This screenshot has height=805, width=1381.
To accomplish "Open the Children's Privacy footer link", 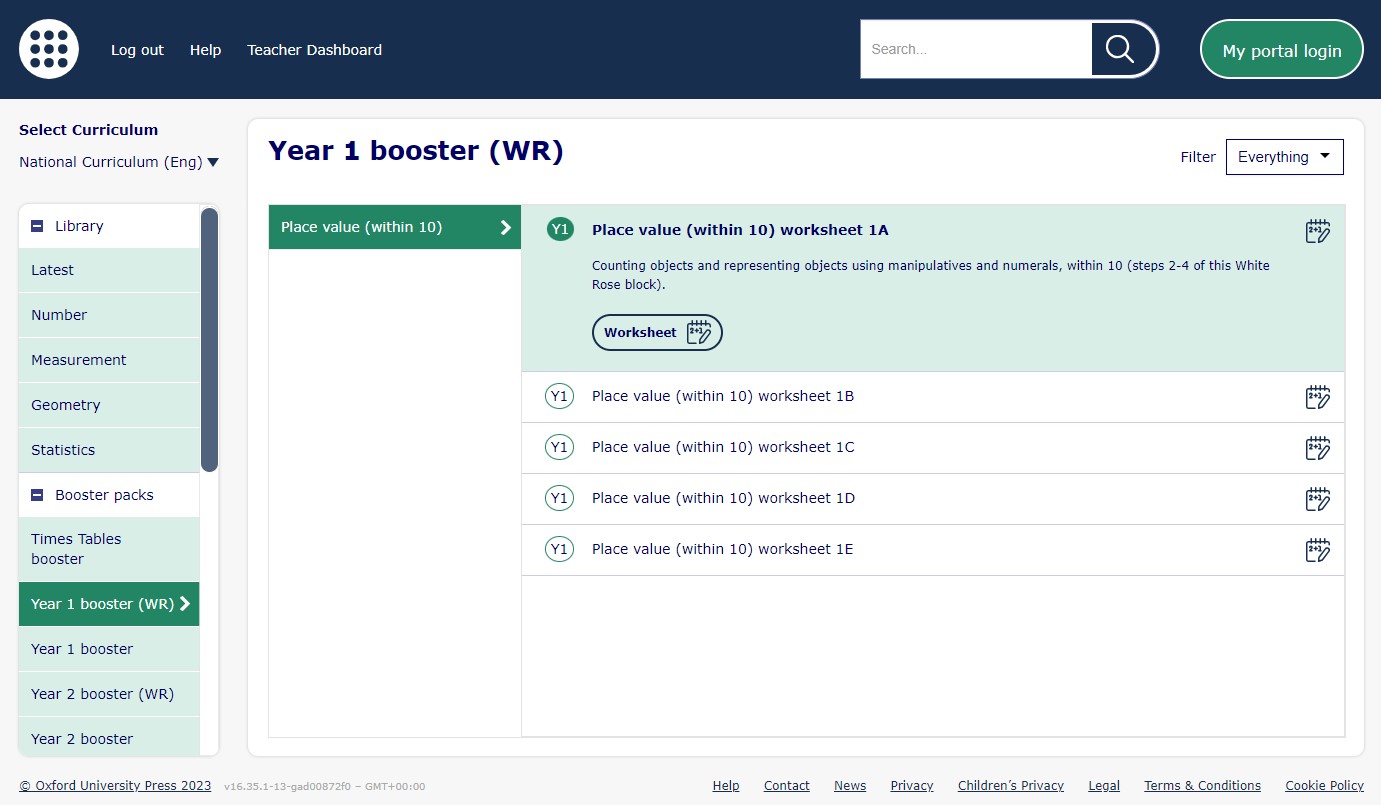I will (1011, 786).
